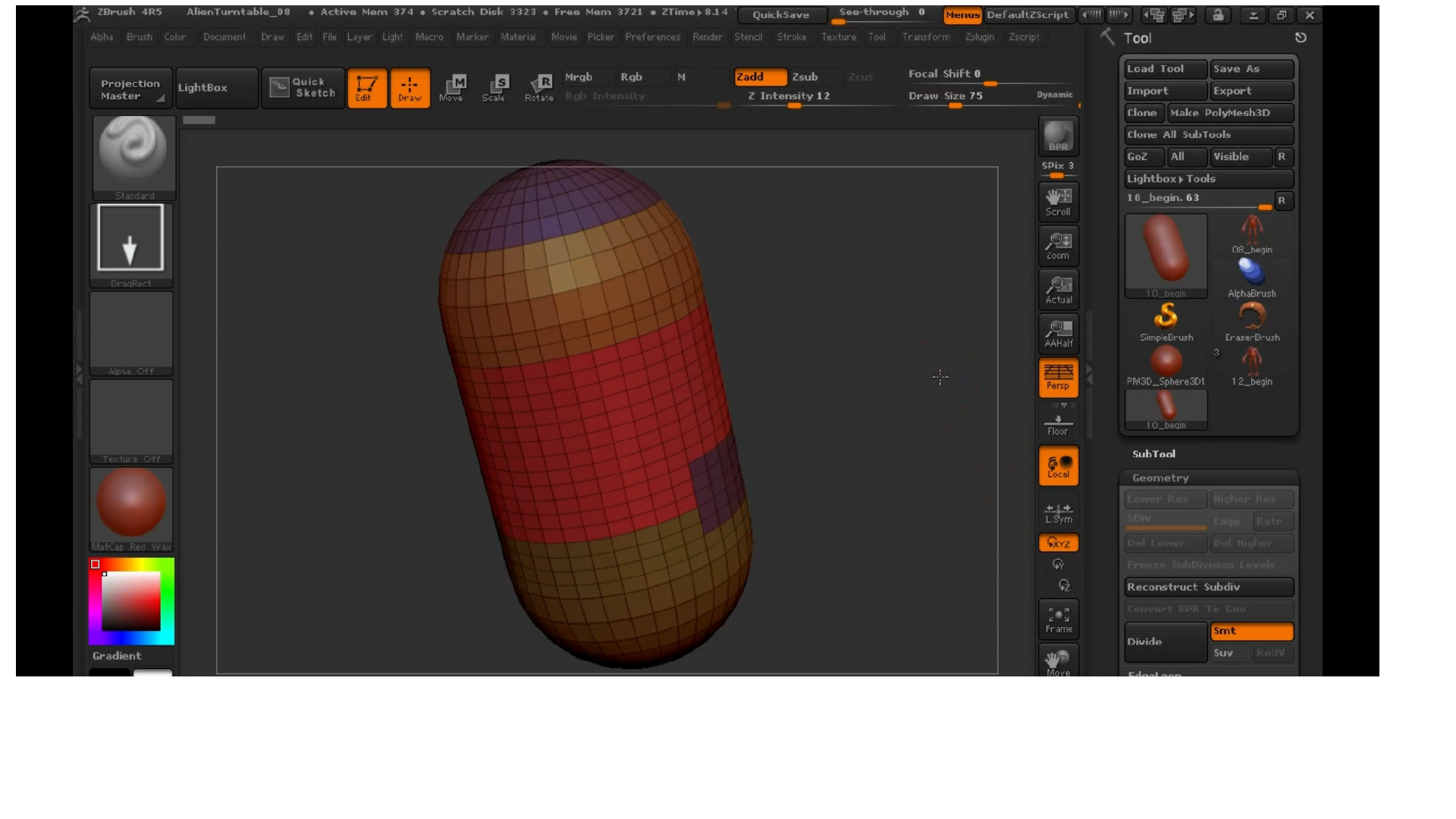Toggle Persp perspective view

pos(1059,377)
